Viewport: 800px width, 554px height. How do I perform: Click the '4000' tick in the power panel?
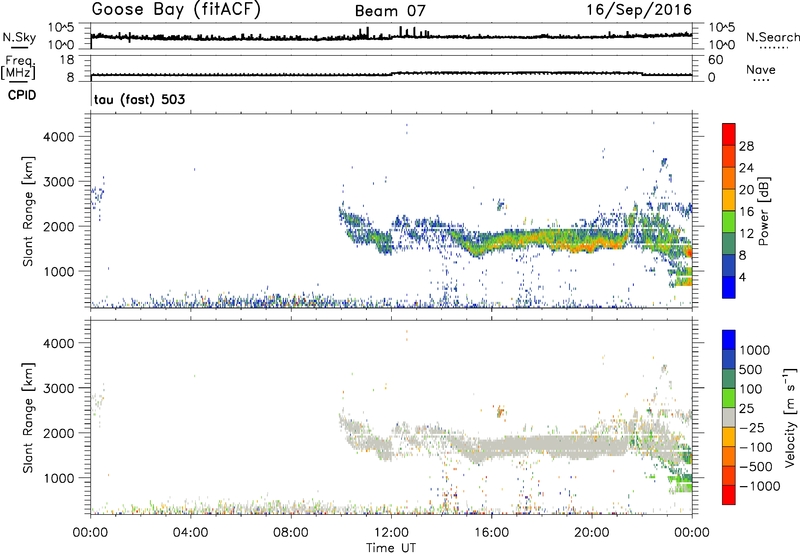point(59,137)
